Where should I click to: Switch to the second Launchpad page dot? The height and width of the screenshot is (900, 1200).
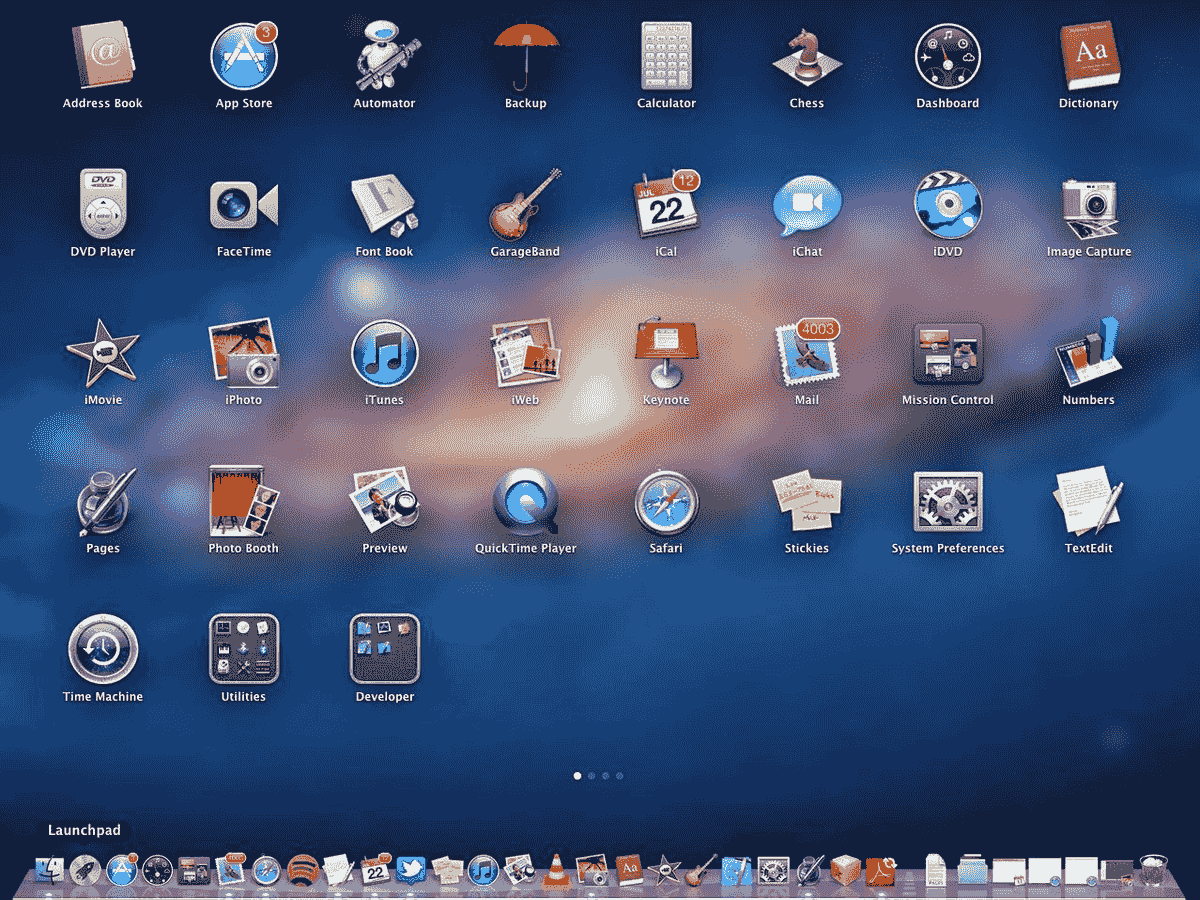[x=590, y=775]
